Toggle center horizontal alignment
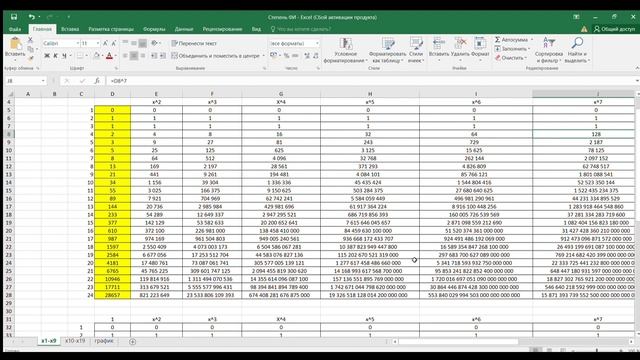The height and width of the screenshot is (360, 640). pos(133,56)
